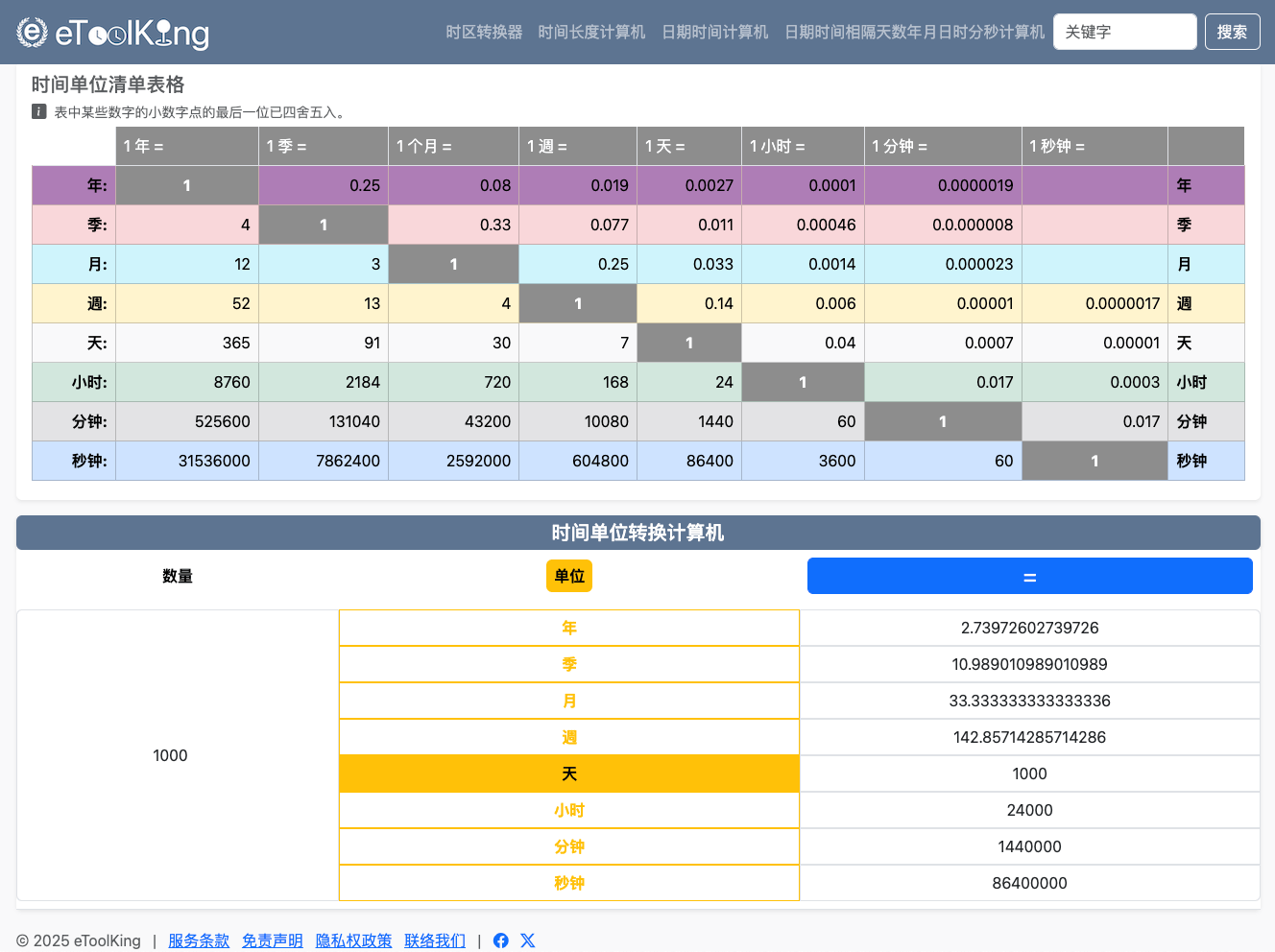1275x952 pixels.
Task: Click the quantity field showing 1000
Action: (x=171, y=755)
